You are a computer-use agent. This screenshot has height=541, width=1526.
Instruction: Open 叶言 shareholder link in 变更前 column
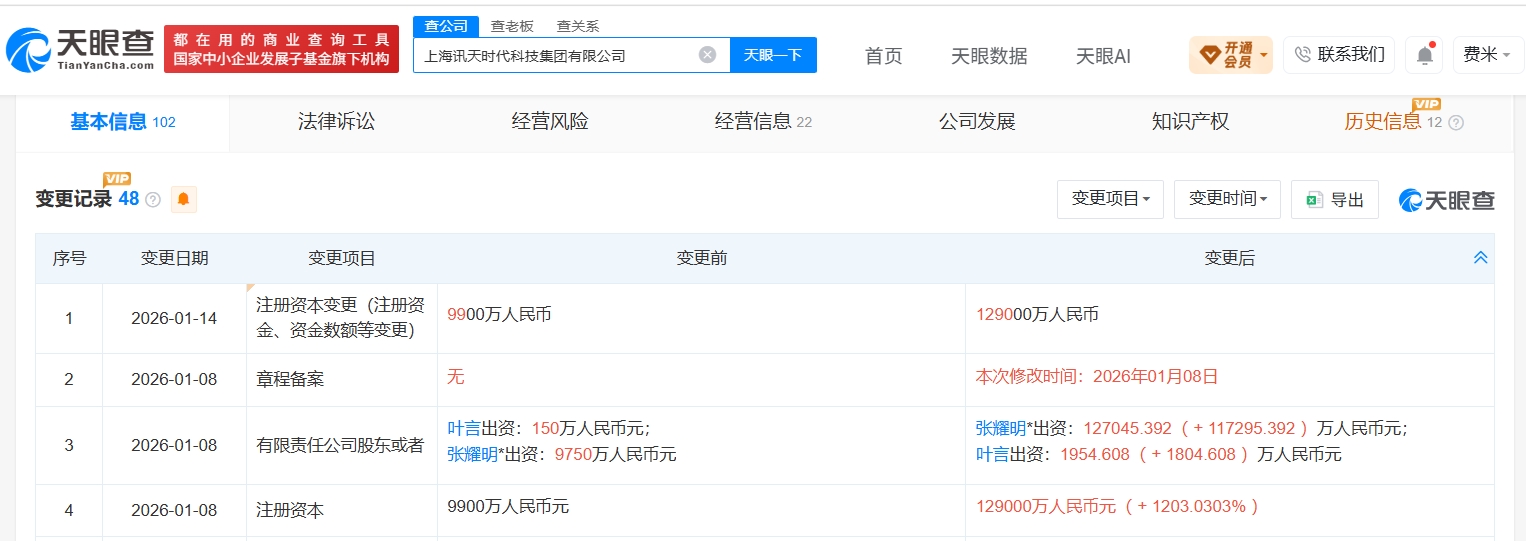(x=464, y=428)
